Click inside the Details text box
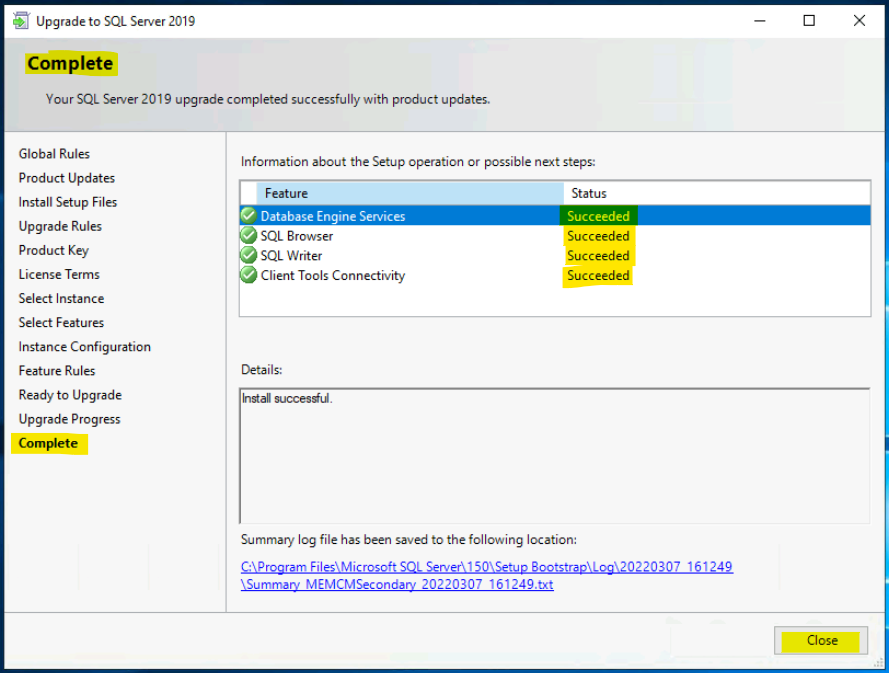The height and width of the screenshot is (673, 889). tap(554, 456)
